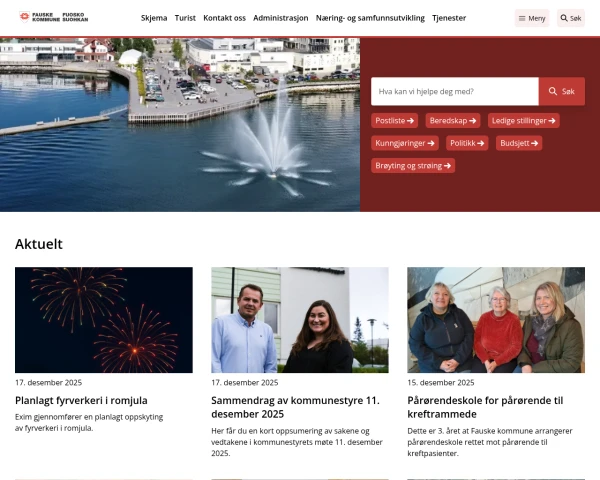Open the Politikk shortcut

coord(467,143)
